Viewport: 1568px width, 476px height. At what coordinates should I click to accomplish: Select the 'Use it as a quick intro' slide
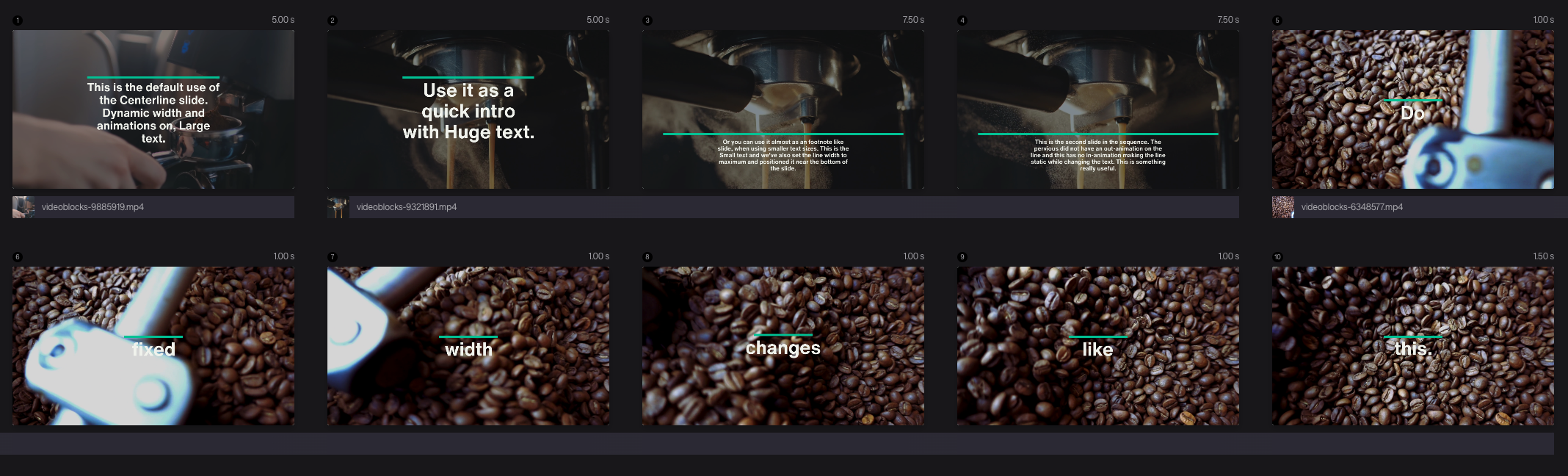point(468,109)
